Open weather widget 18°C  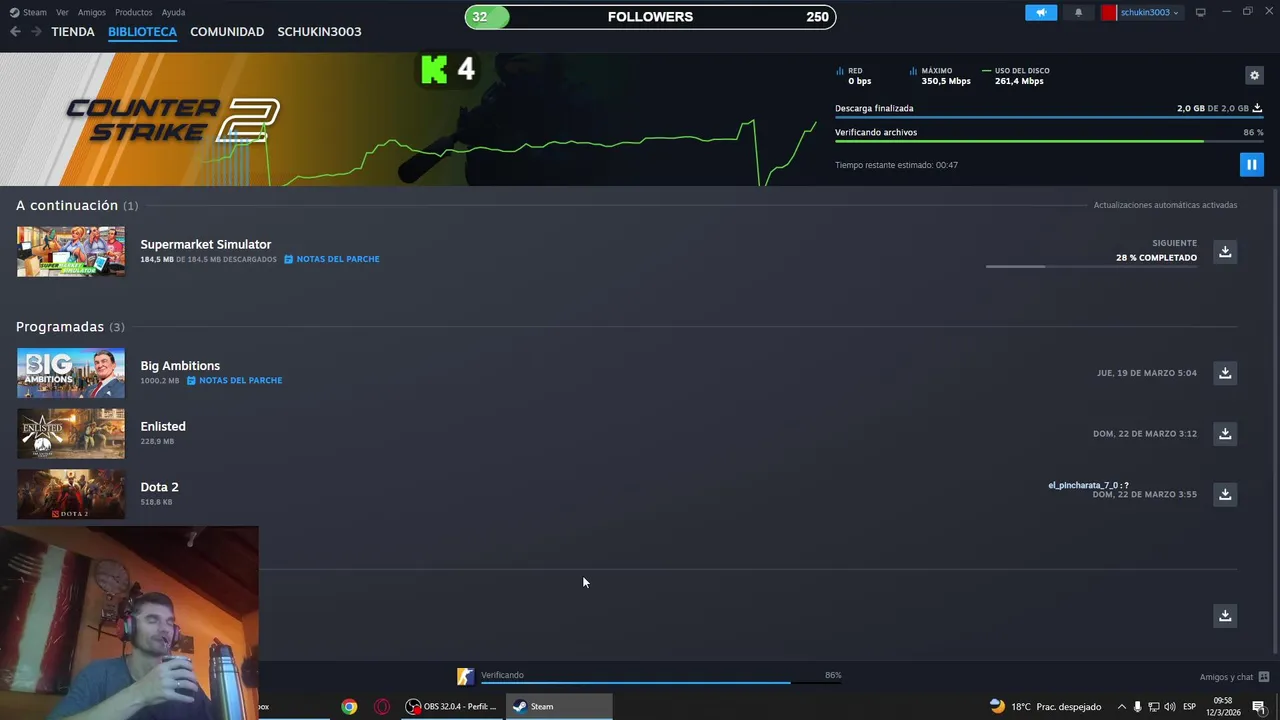1046,707
